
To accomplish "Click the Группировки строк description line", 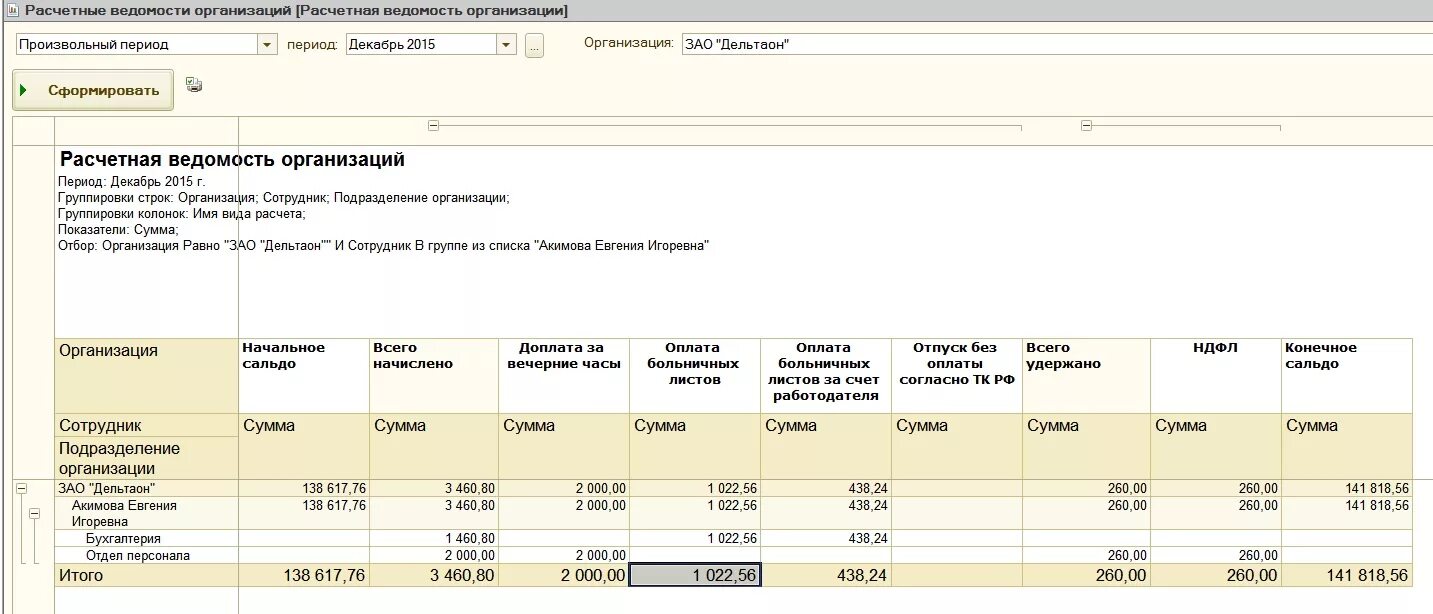I will pos(284,198).
